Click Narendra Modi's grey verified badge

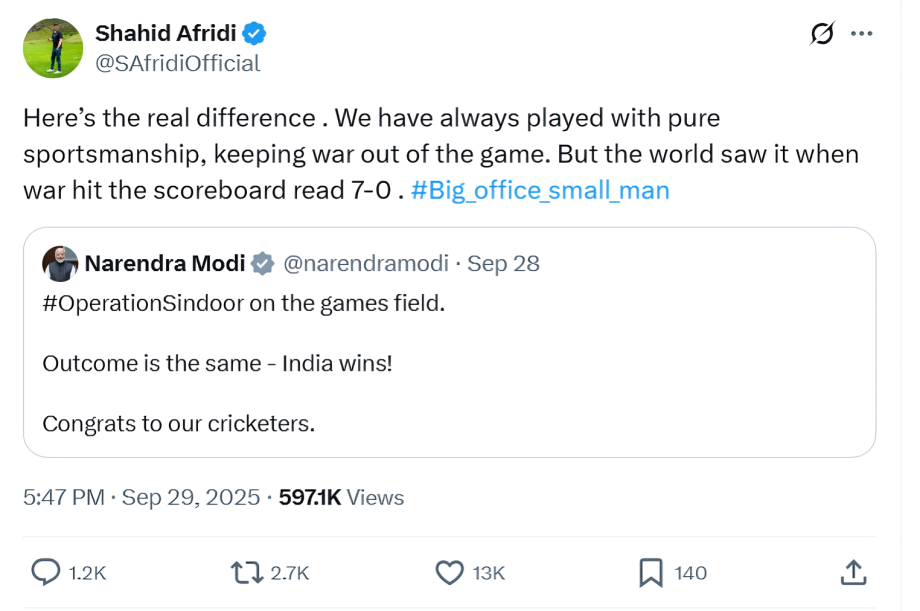coord(262,263)
